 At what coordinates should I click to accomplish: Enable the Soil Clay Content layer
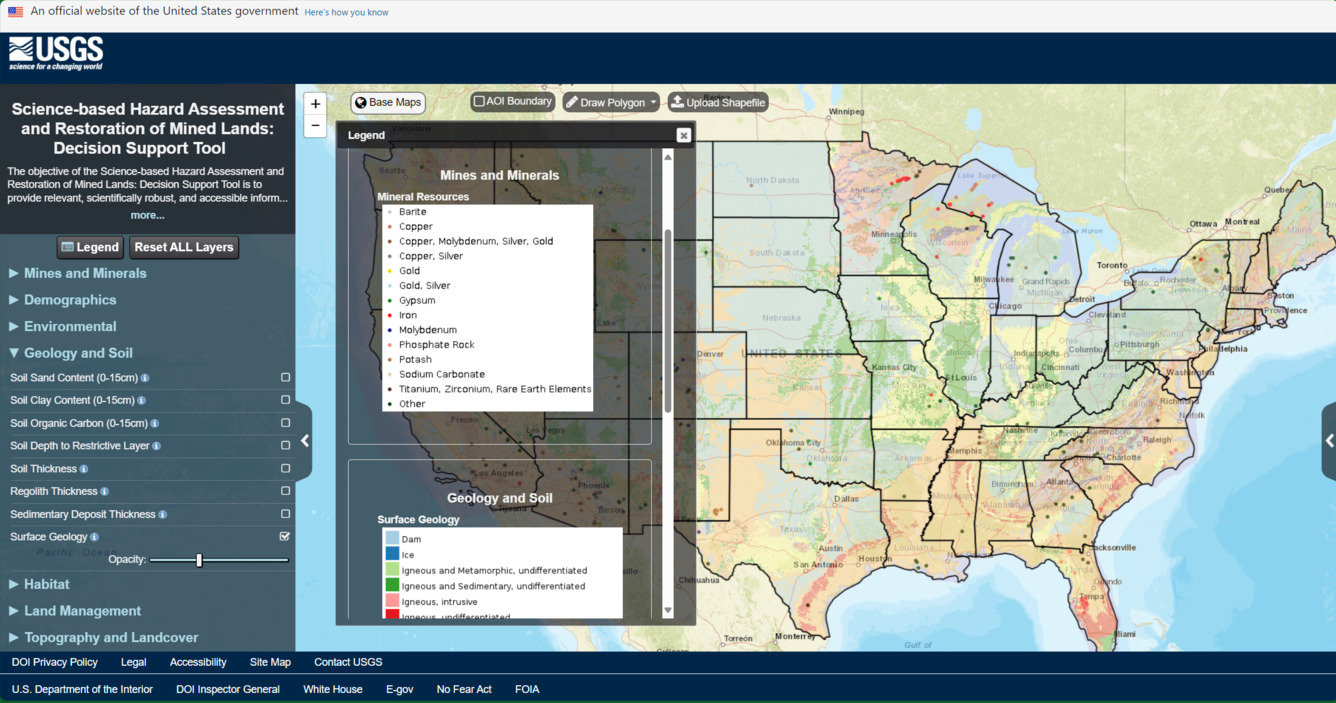tap(285, 400)
